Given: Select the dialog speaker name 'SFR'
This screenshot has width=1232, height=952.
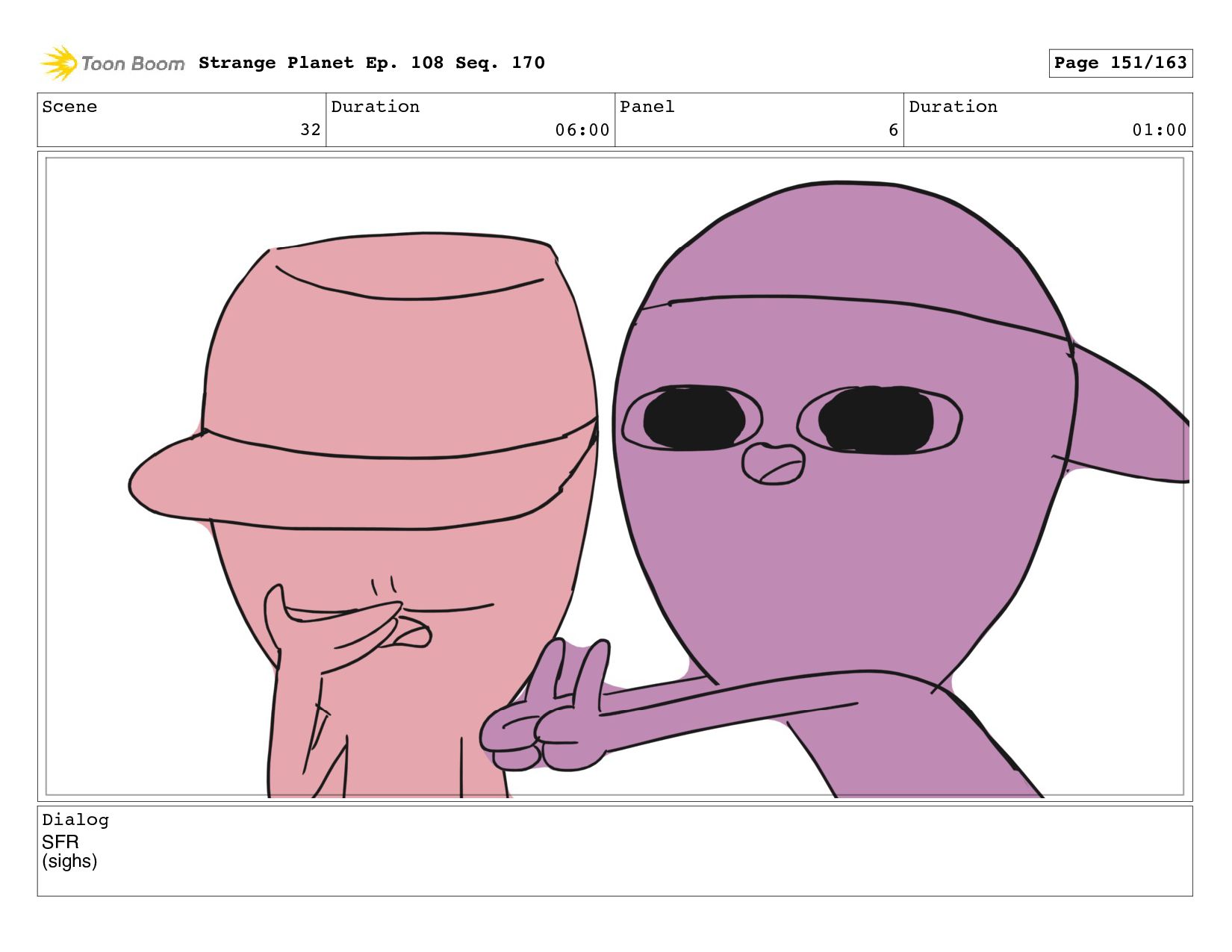Looking at the screenshot, I should coord(60,842).
